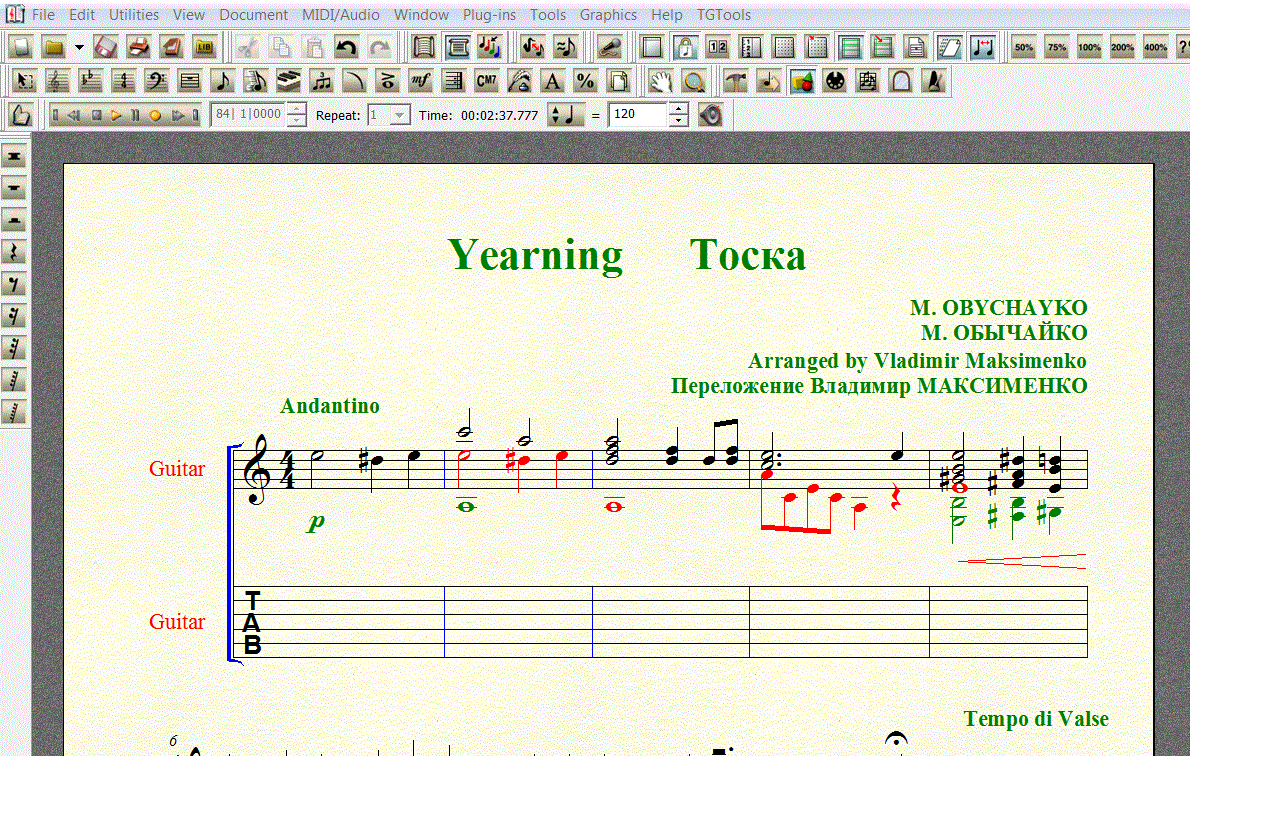The width and height of the screenshot is (1274, 817).
Task: Select the HyperScribe keyboard tool
Action: click(288, 81)
